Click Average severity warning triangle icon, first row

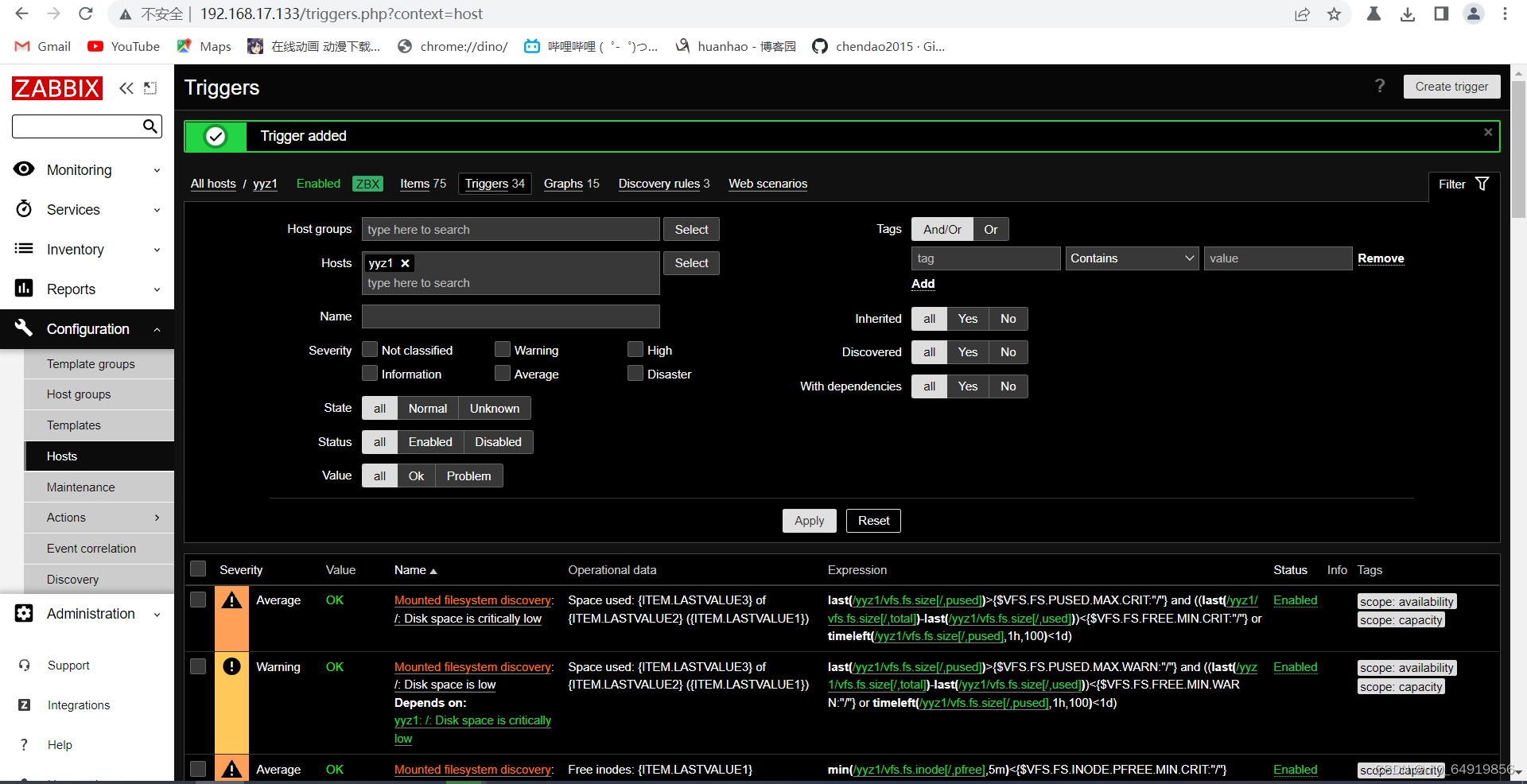pos(231,600)
